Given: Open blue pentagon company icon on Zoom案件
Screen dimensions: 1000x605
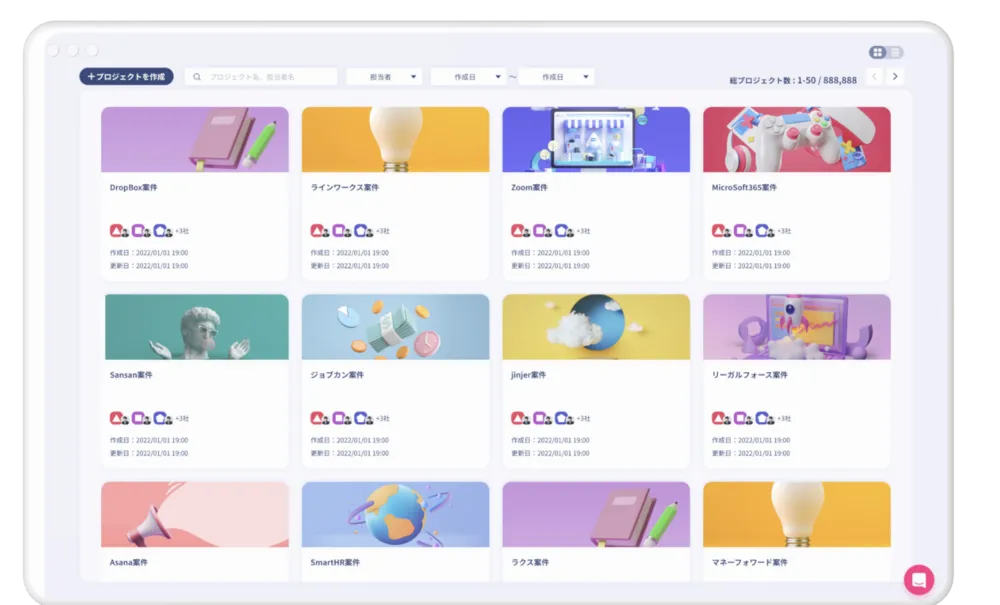Looking at the screenshot, I should pyautogui.click(x=561, y=230).
